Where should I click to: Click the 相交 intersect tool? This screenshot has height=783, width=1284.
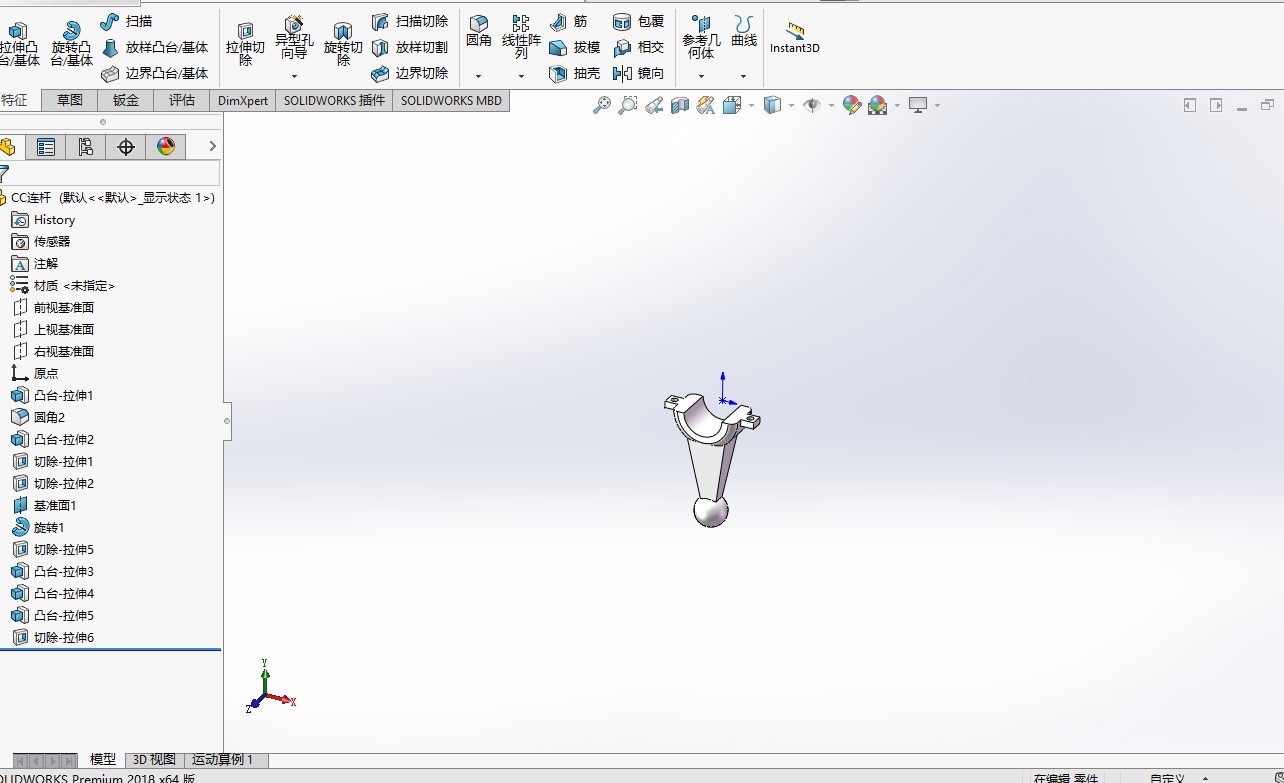click(x=638, y=47)
